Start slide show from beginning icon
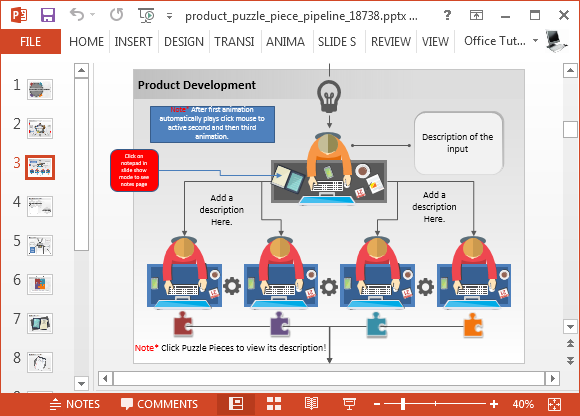Viewport: 580px width, 416px height. (x=146, y=15)
